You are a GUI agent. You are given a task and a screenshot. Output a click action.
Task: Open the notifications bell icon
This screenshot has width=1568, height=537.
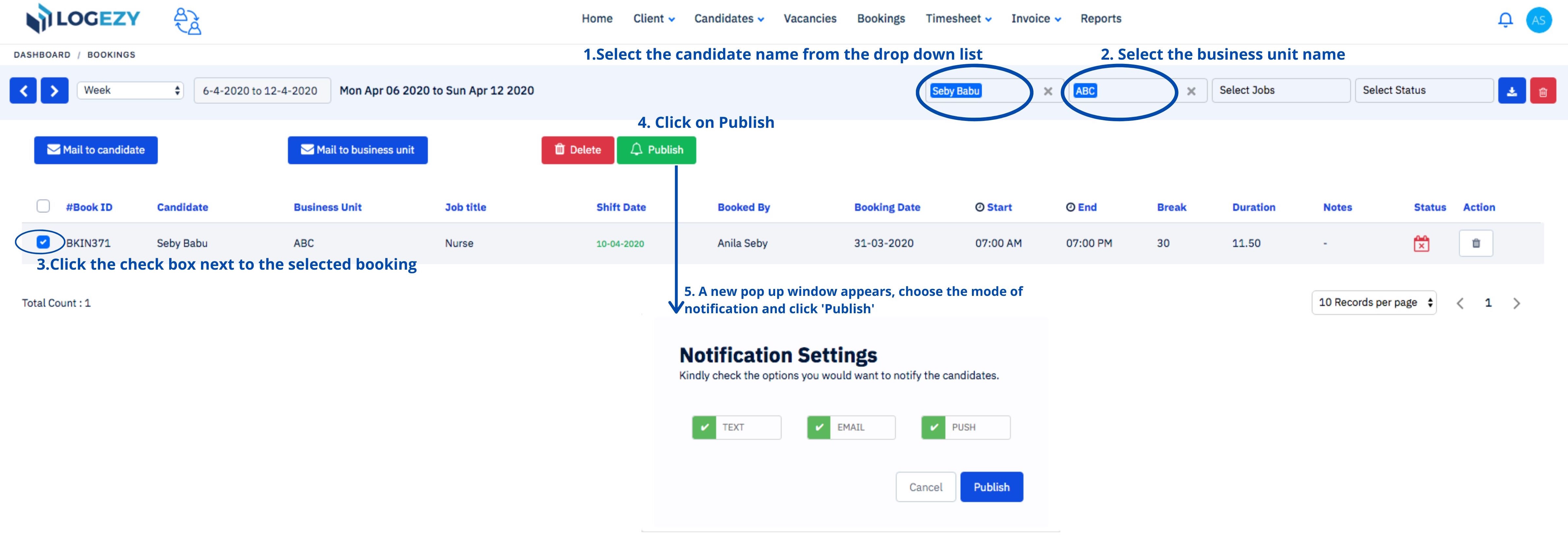tap(1505, 20)
